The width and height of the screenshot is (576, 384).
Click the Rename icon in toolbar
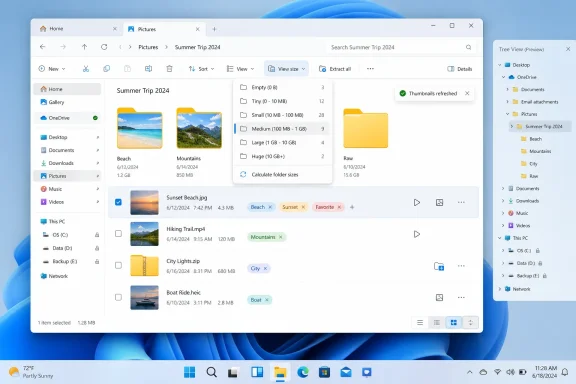(148, 69)
